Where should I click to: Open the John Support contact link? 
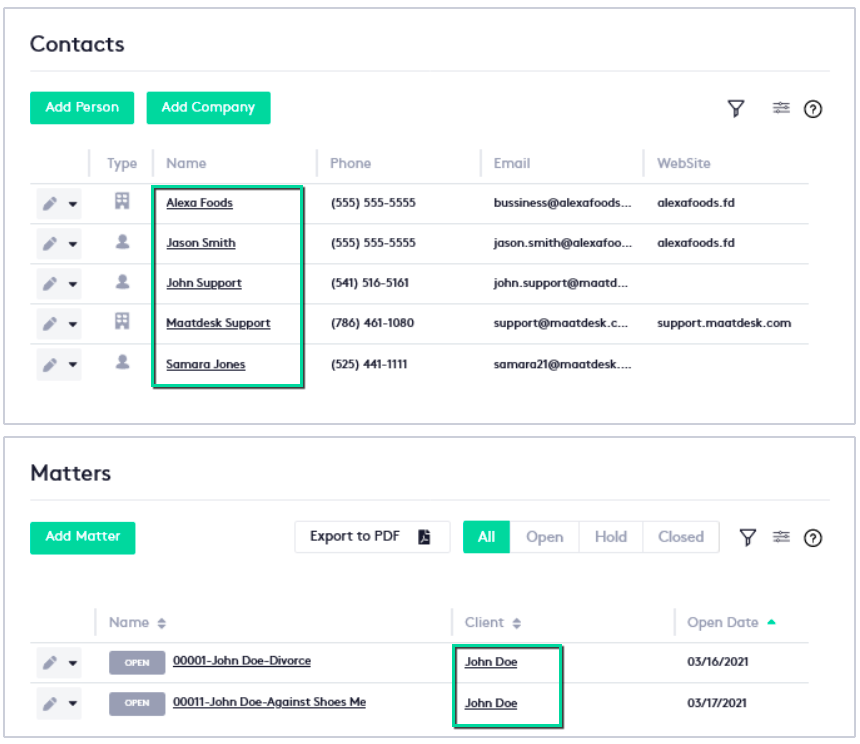[x=204, y=283]
